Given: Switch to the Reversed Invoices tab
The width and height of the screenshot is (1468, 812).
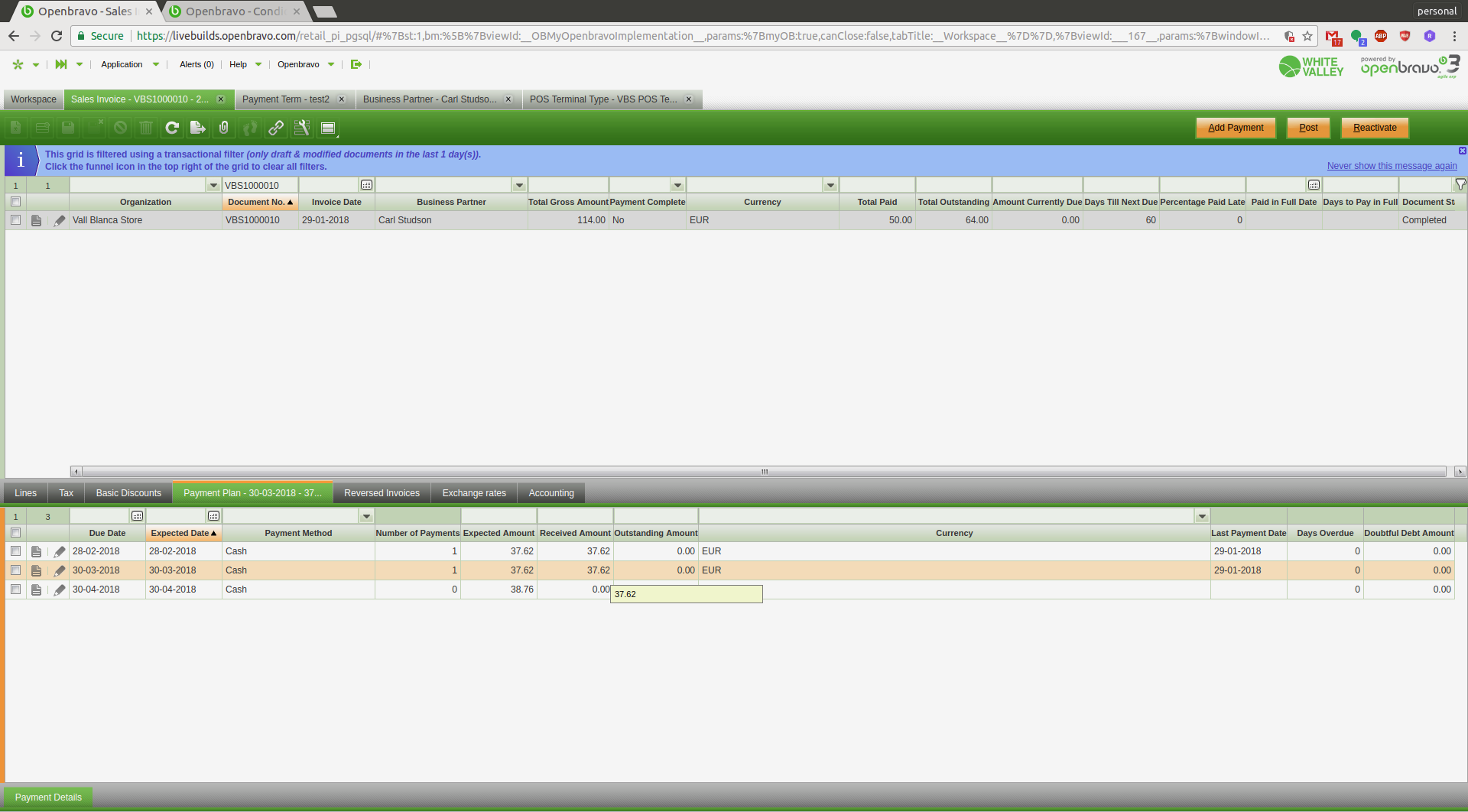Looking at the screenshot, I should [x=382, y=493].
